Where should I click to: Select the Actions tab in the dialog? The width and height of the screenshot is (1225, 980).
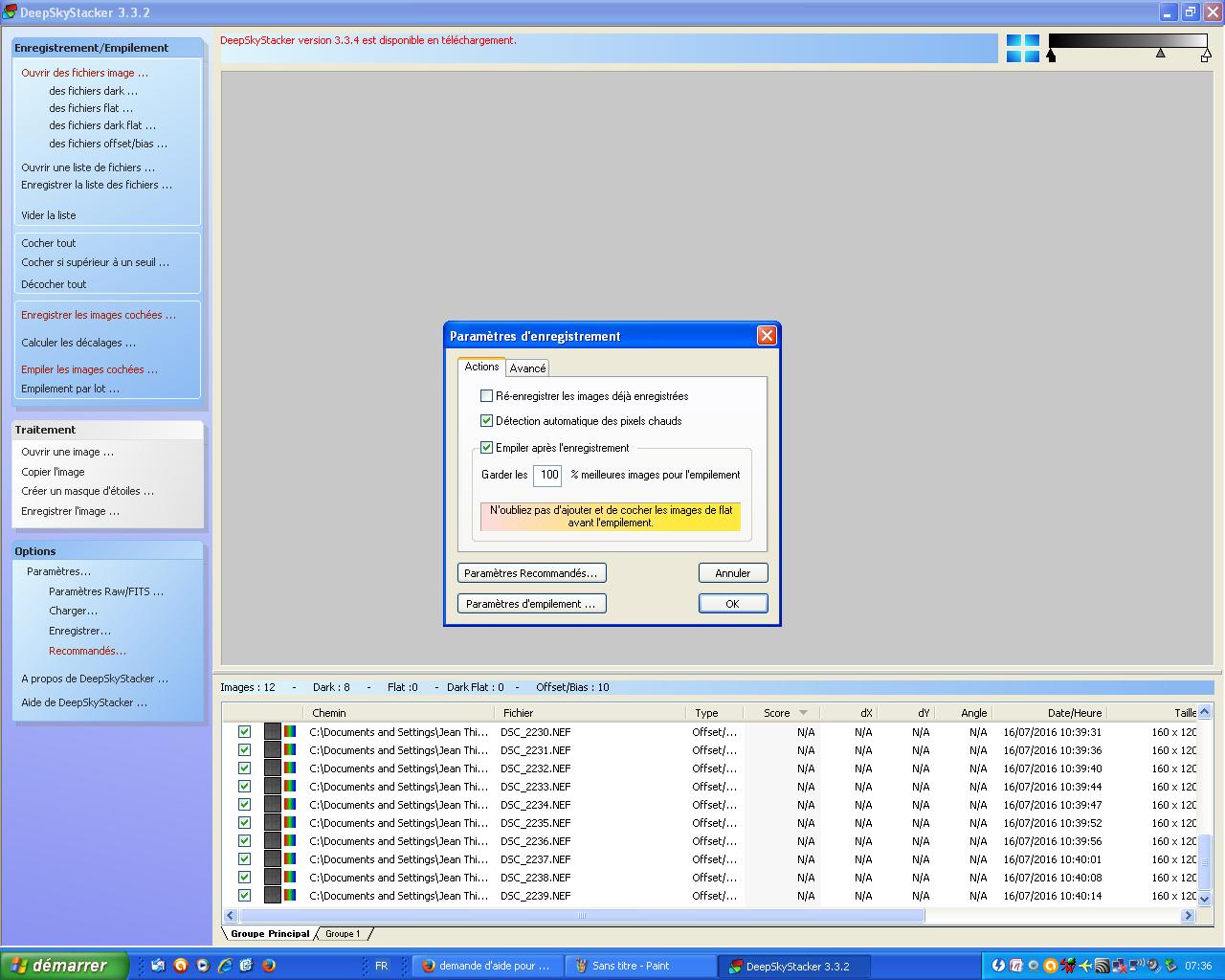click(481, 367)
